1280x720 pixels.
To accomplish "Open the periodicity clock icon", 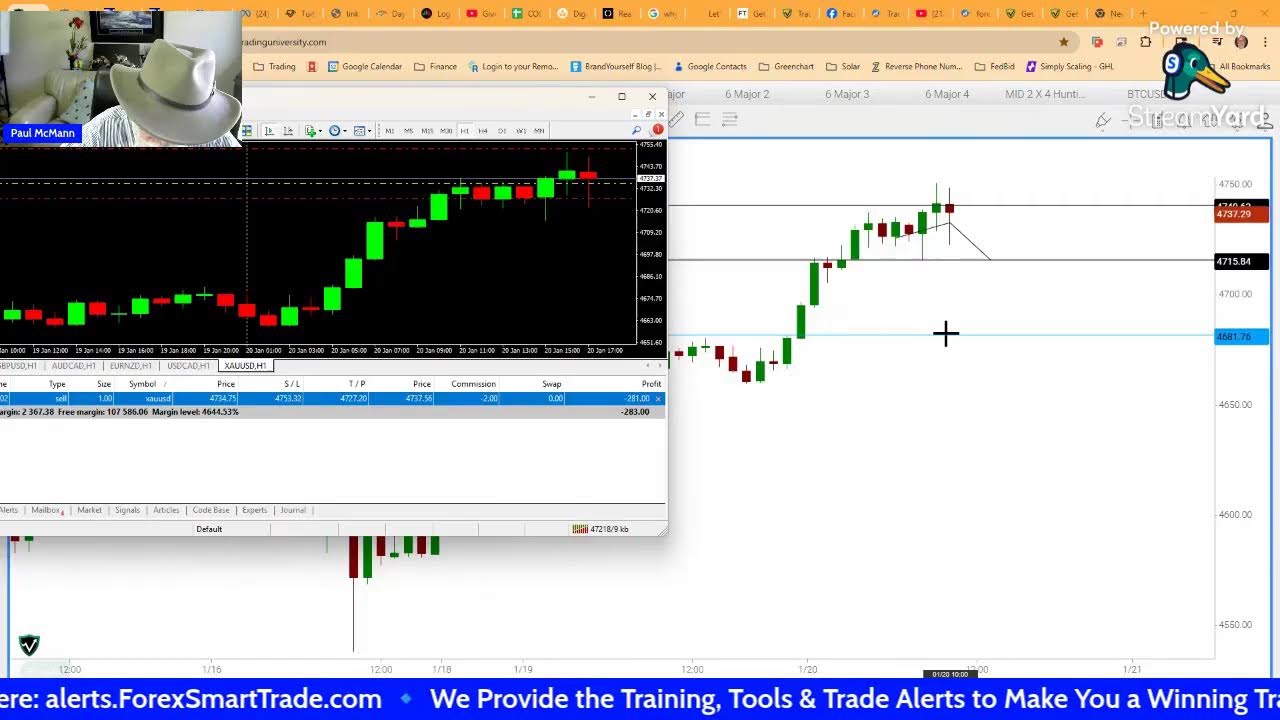I will pyautogui.click(x=335, y=131).
